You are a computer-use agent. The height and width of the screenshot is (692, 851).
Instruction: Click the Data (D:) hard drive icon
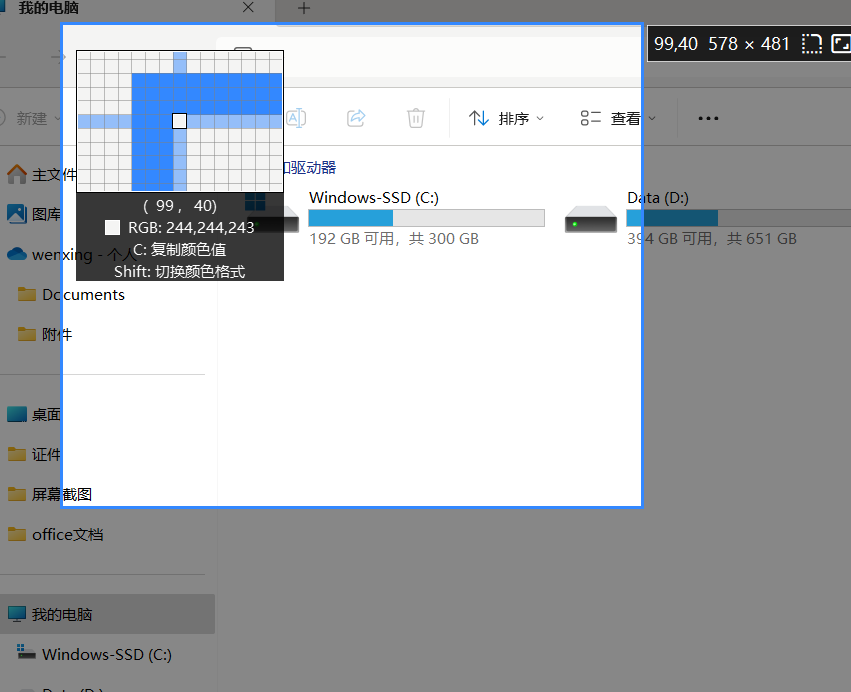tap(590, 219)
